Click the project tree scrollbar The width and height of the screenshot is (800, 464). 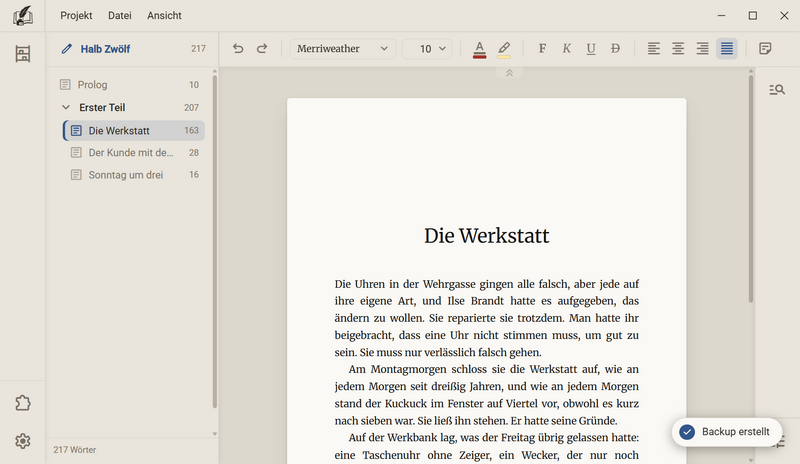215,241
